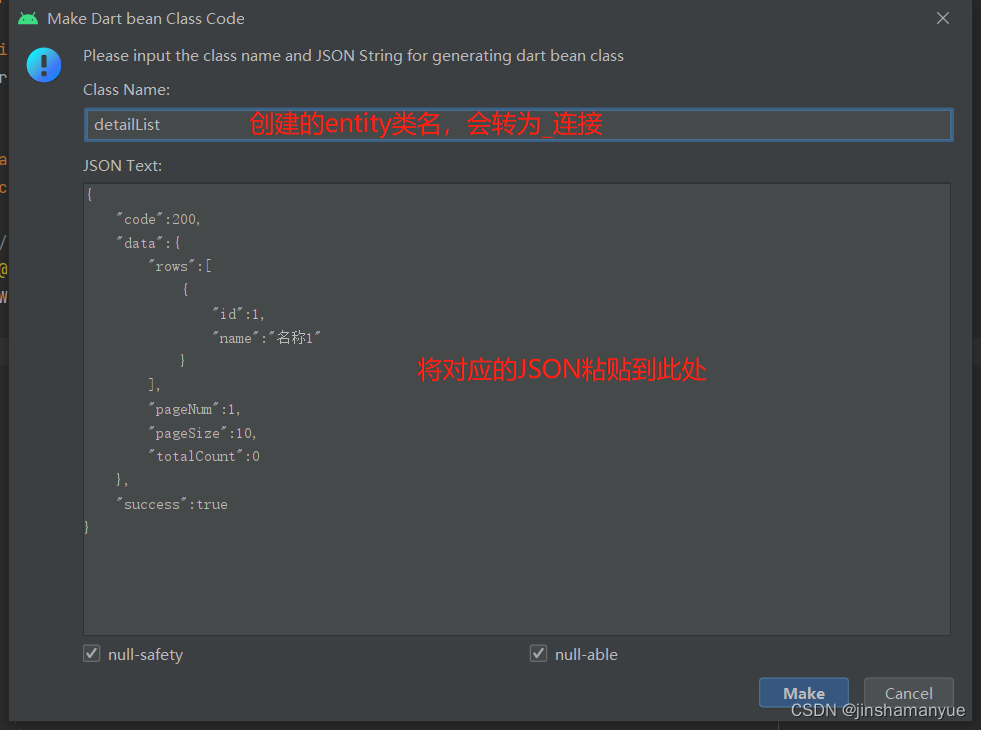Viewport: 981px width, 730px height.
Task: Click the CSDN watermark @jinshamanyue
Action: click(x=878, y=710)
